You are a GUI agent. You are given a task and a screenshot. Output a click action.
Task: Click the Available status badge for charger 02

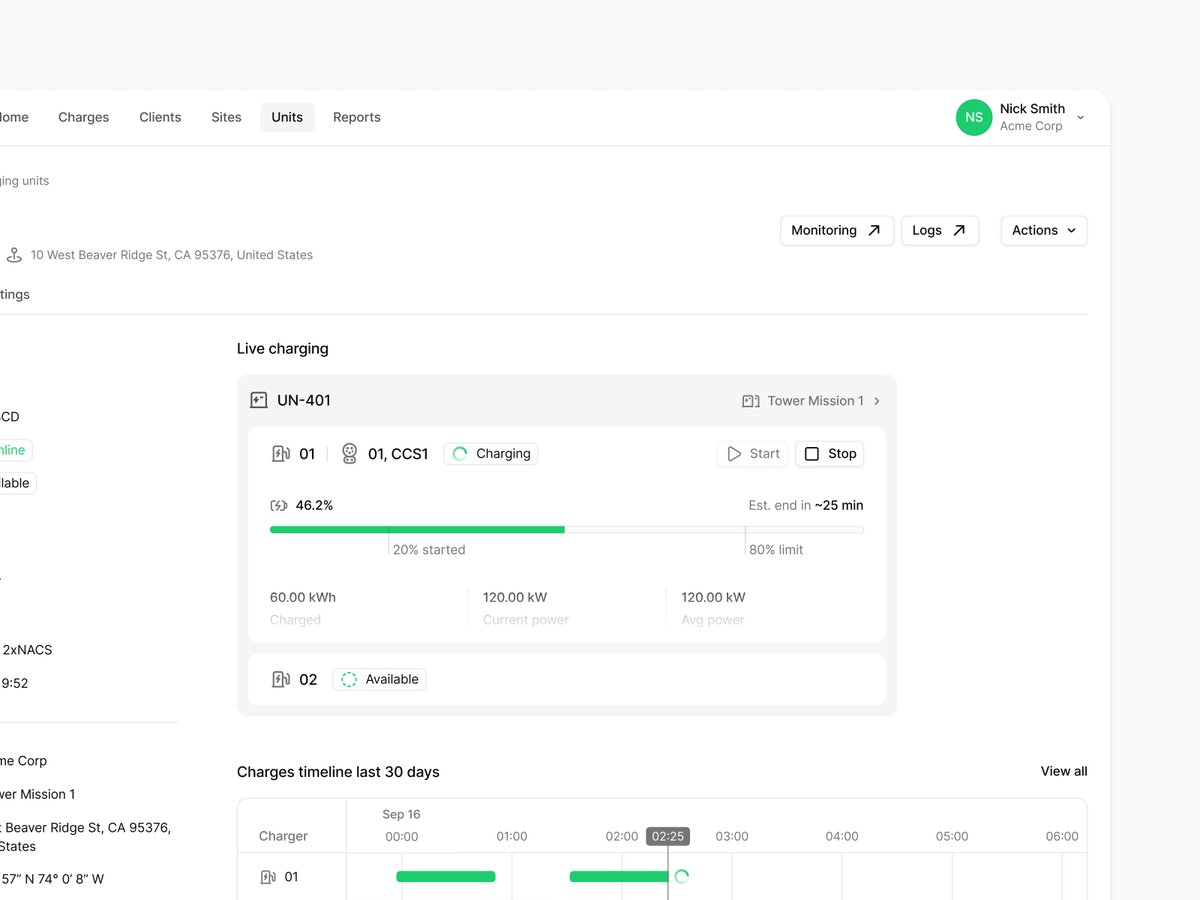[379, 680]
